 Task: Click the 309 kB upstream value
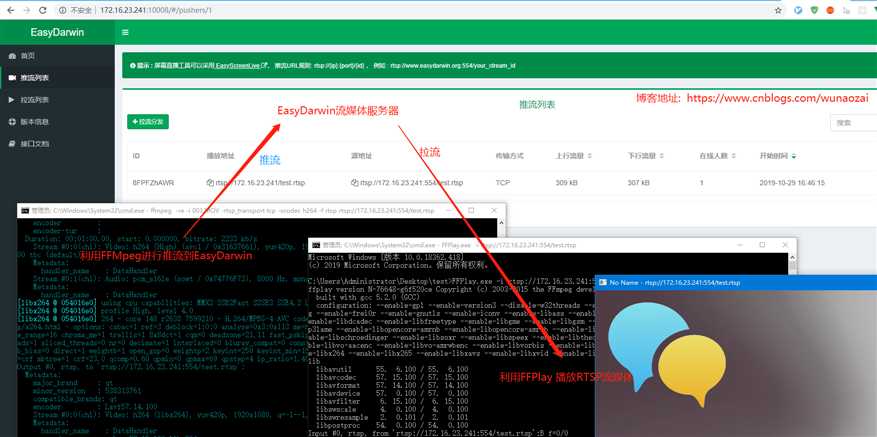pos(567,182)
